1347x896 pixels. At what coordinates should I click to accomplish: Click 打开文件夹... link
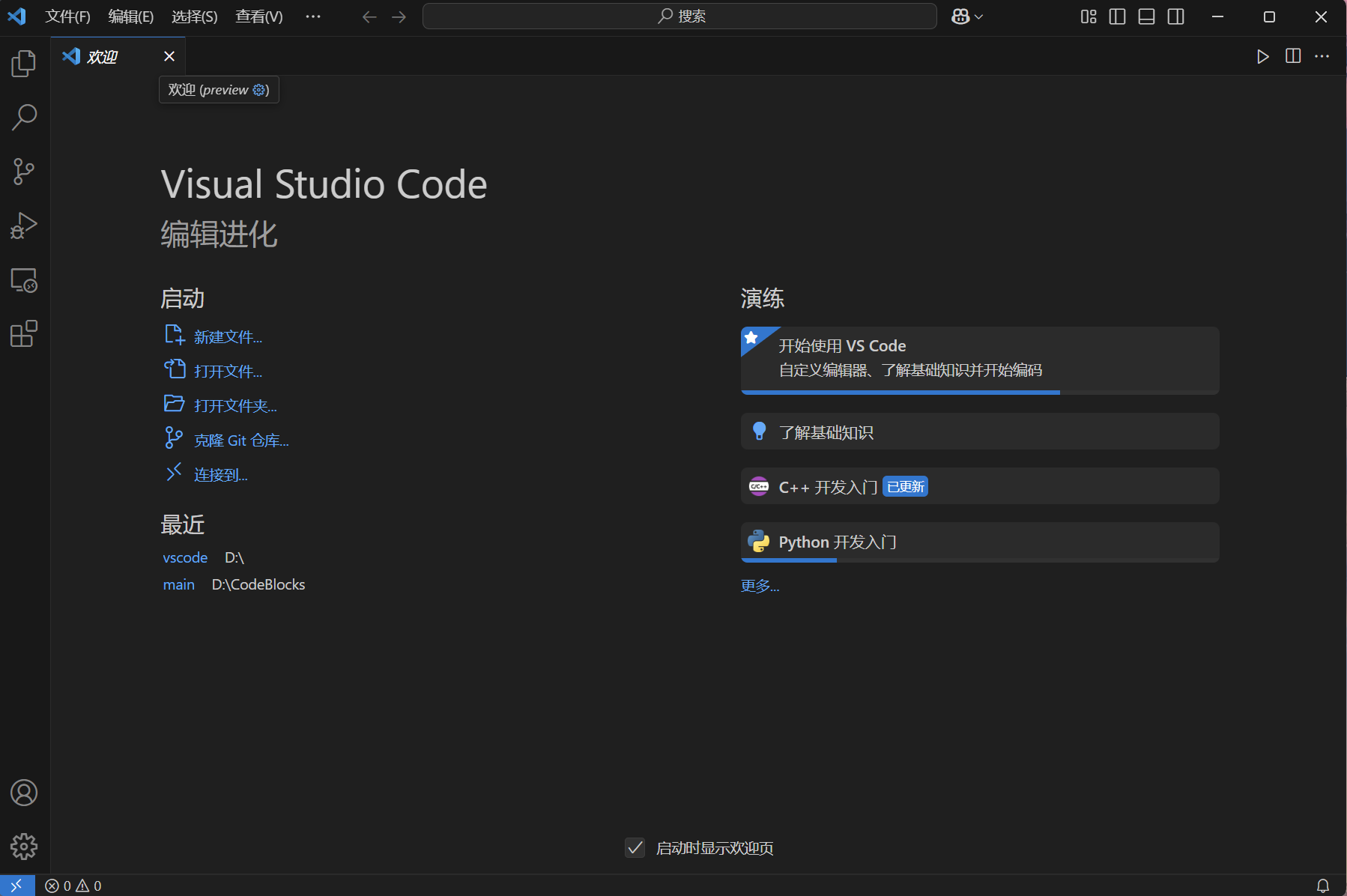(x=235, y=406)
